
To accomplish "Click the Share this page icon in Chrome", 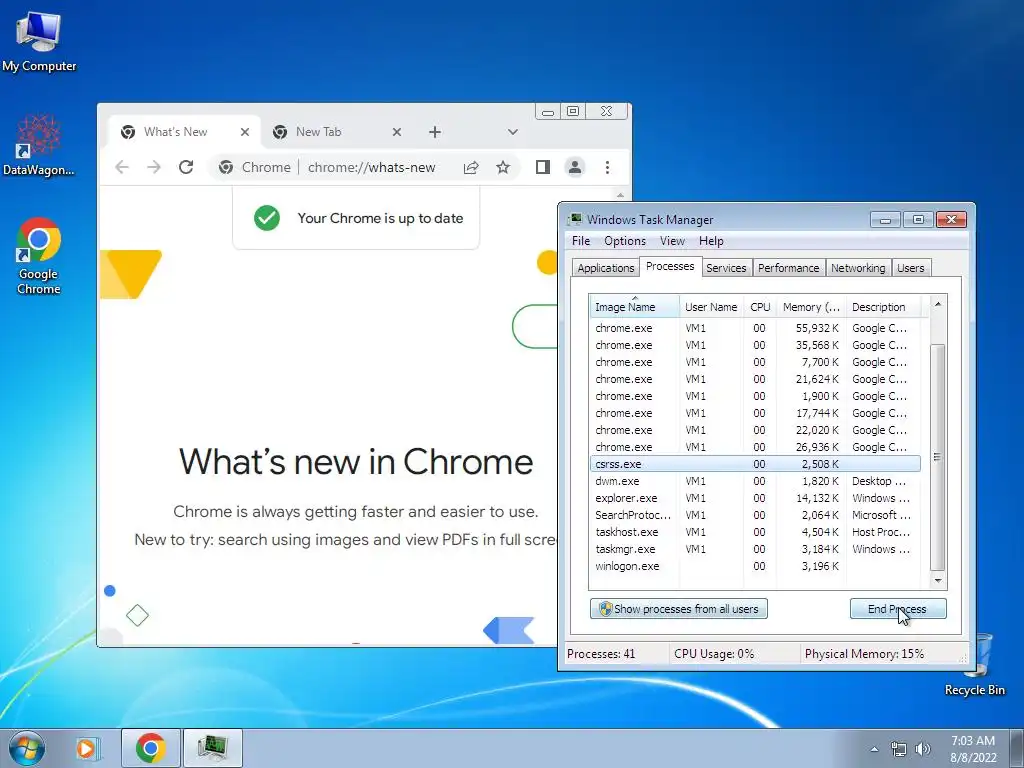I will 471,168.
